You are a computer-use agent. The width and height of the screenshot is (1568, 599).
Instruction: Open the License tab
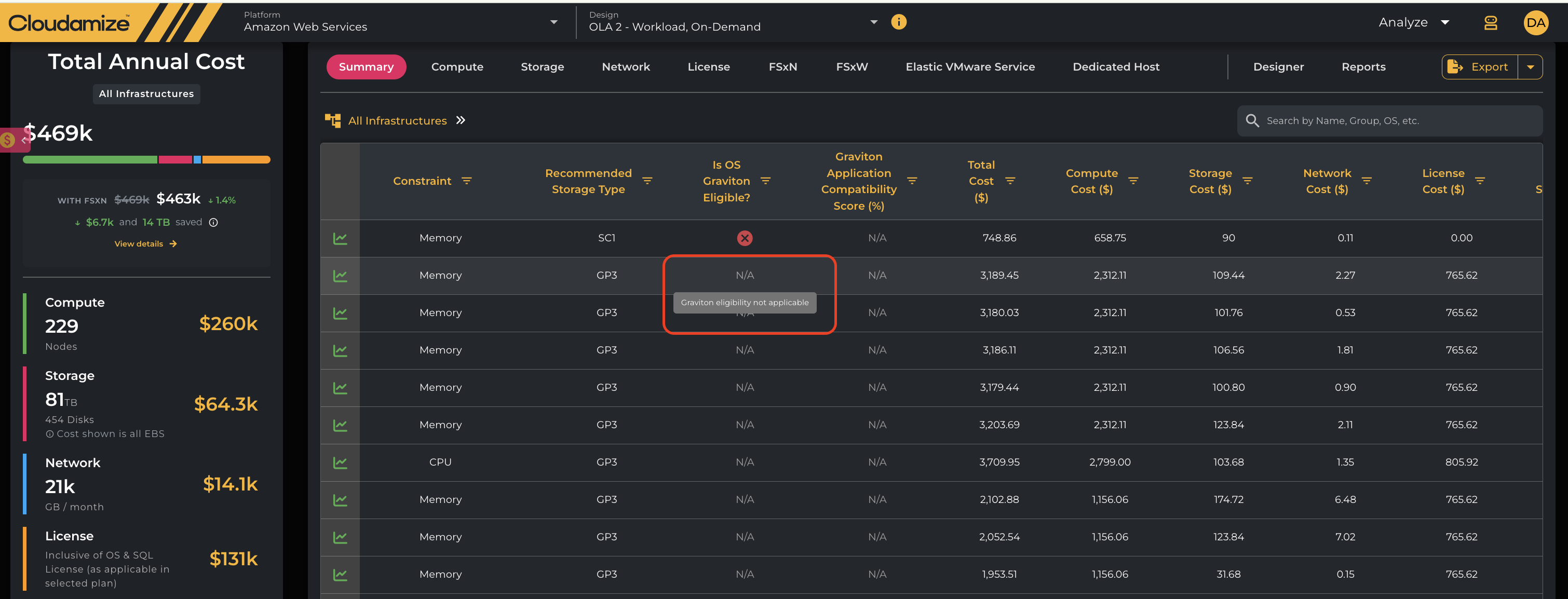point(709,67)
